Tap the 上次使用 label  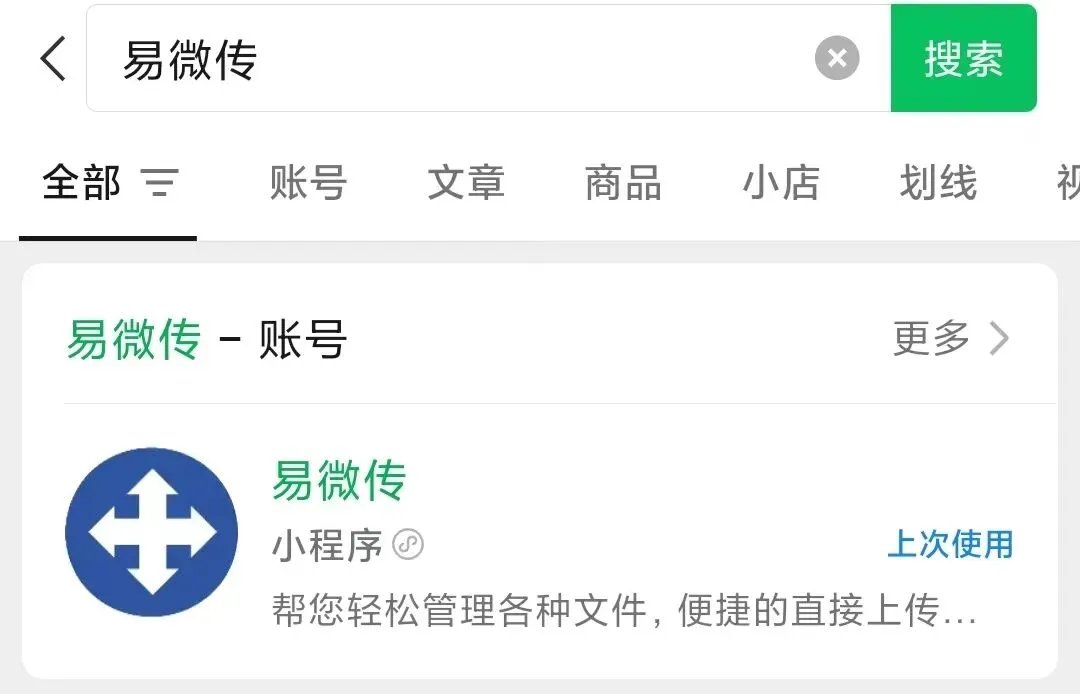pos(951,544)
